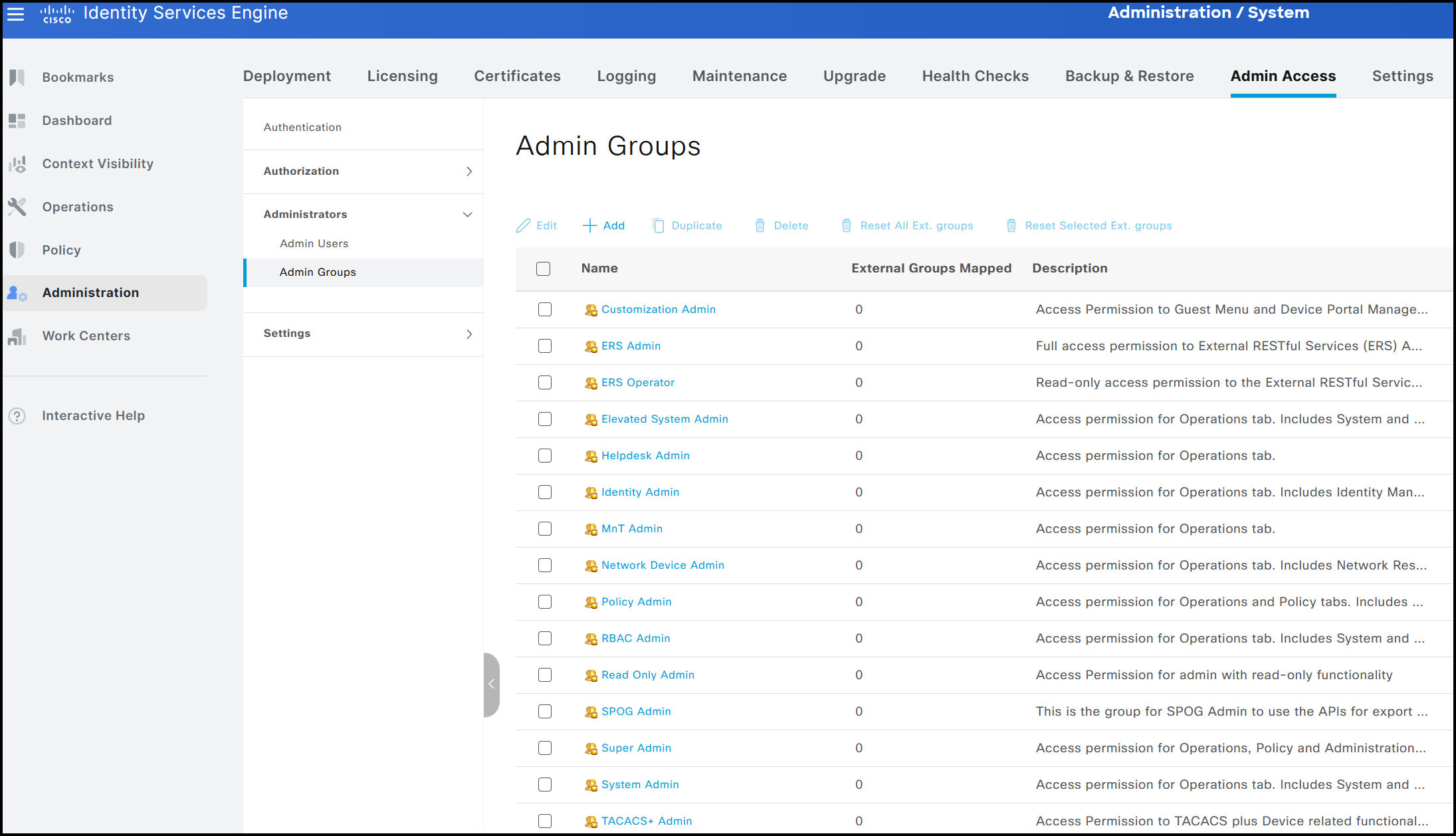Collapse the side panel handle
This screenshot has width=1456, height=836.
[491, 684]
